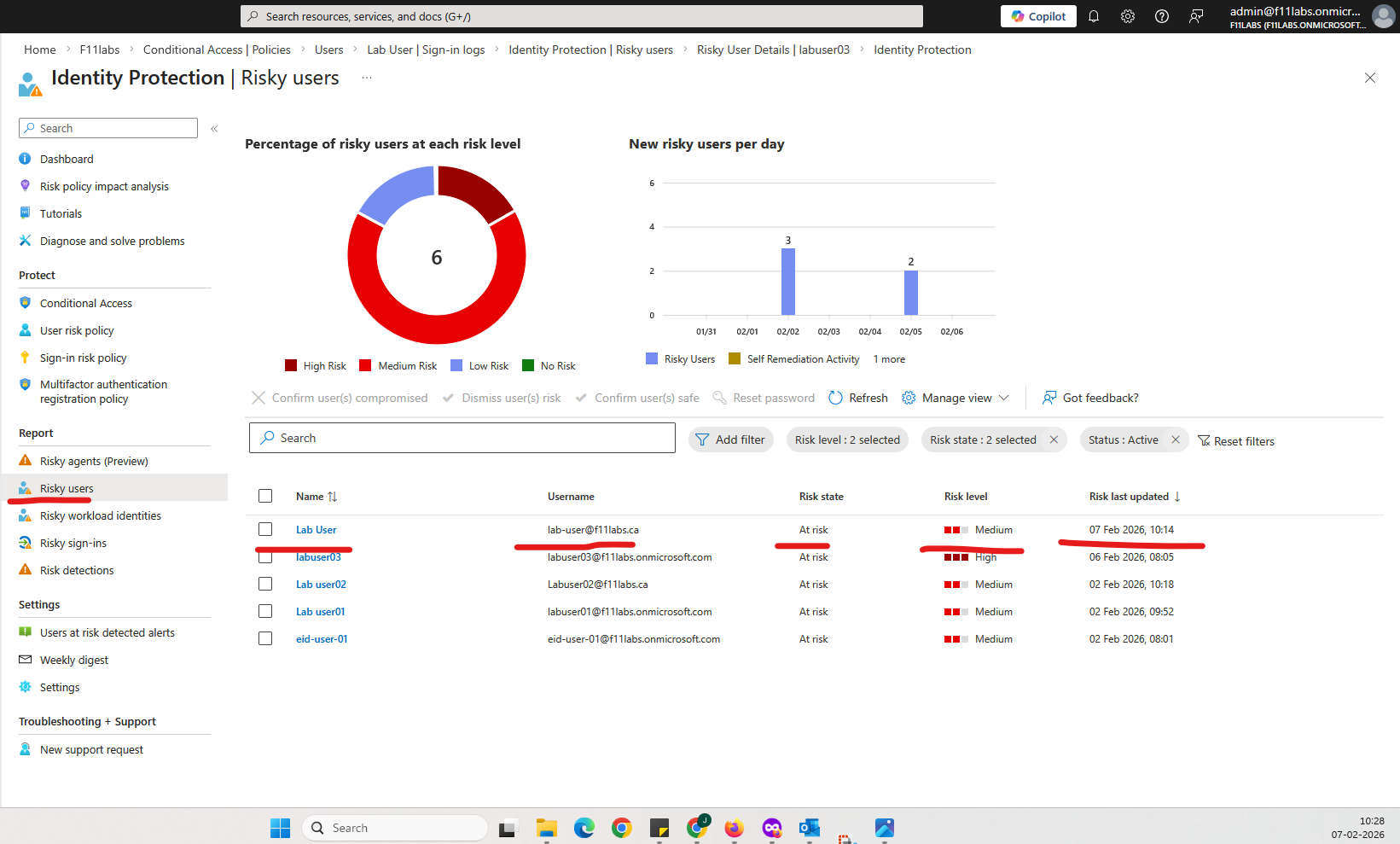Viewport: 1400px width, 844px height.
Task: Open Identity Protection | Risky users breadcrumb
Action: (x=590, y=49)
